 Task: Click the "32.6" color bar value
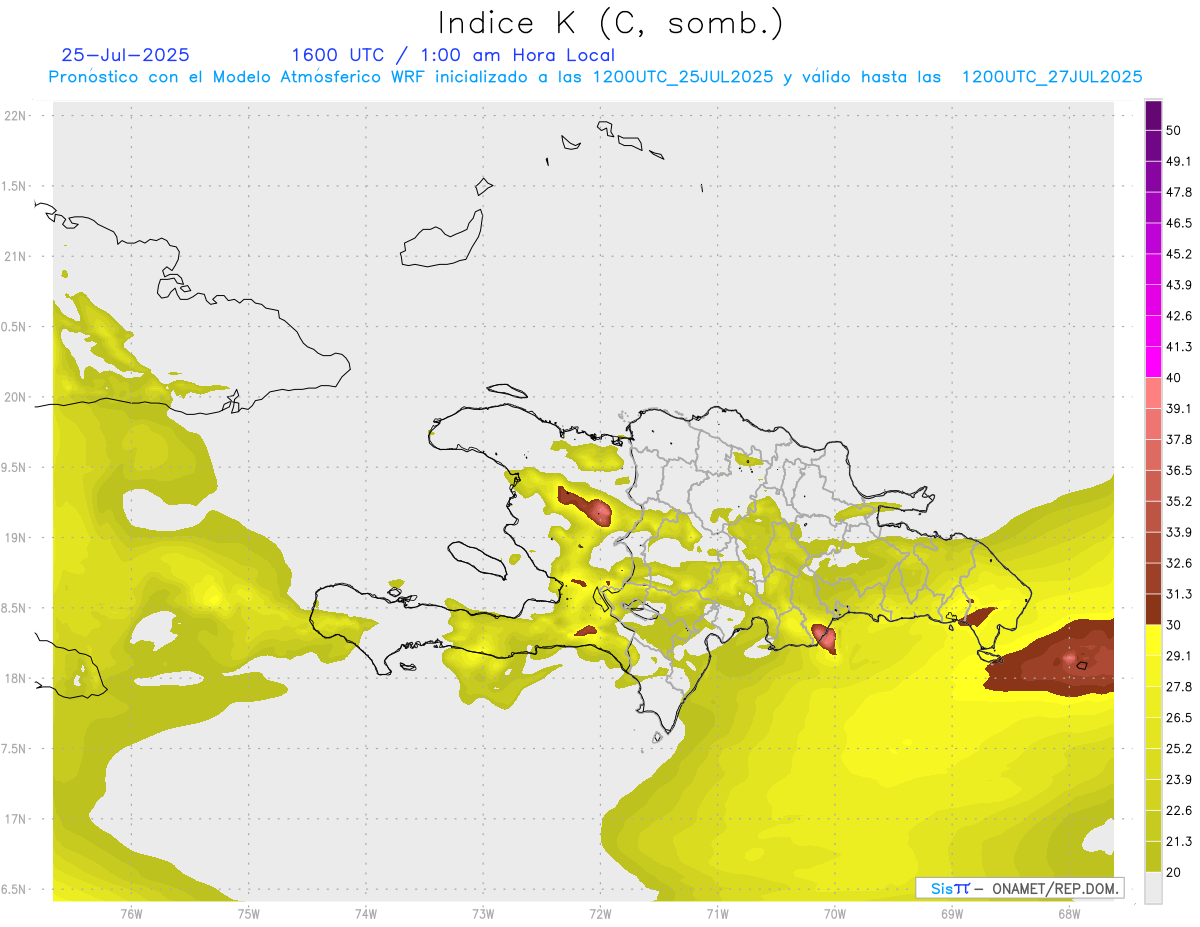click(1179, 563)
